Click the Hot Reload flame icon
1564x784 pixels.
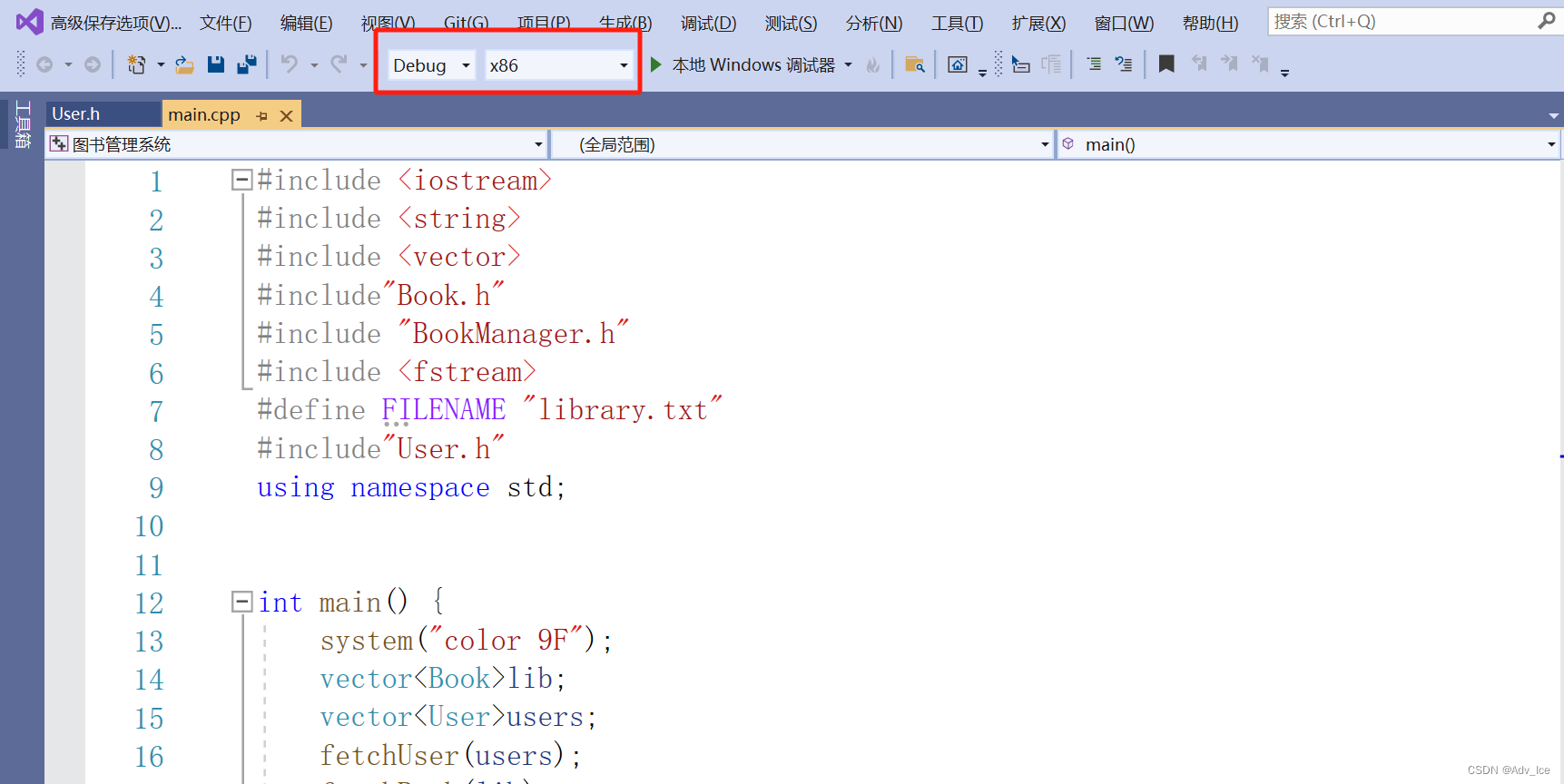[x=873, y=65]
